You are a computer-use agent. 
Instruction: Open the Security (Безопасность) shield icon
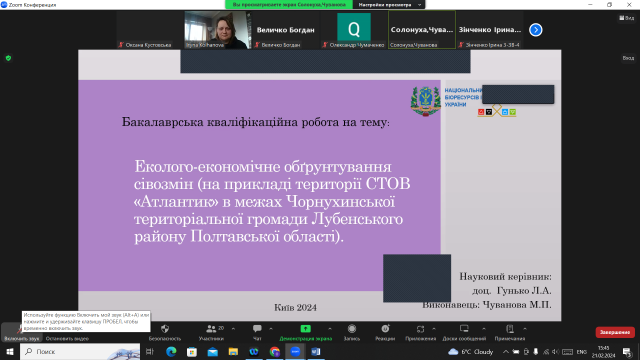tap(165, 329)
